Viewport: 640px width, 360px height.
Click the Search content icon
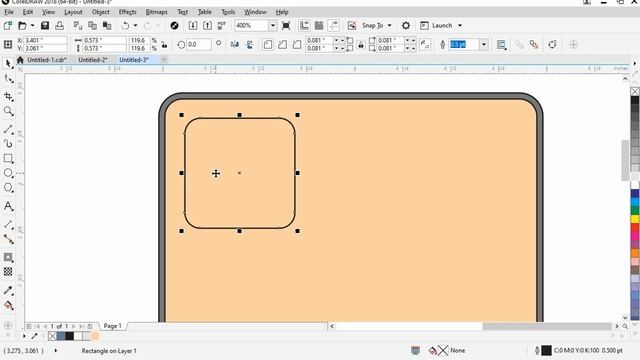coord(174,26)
